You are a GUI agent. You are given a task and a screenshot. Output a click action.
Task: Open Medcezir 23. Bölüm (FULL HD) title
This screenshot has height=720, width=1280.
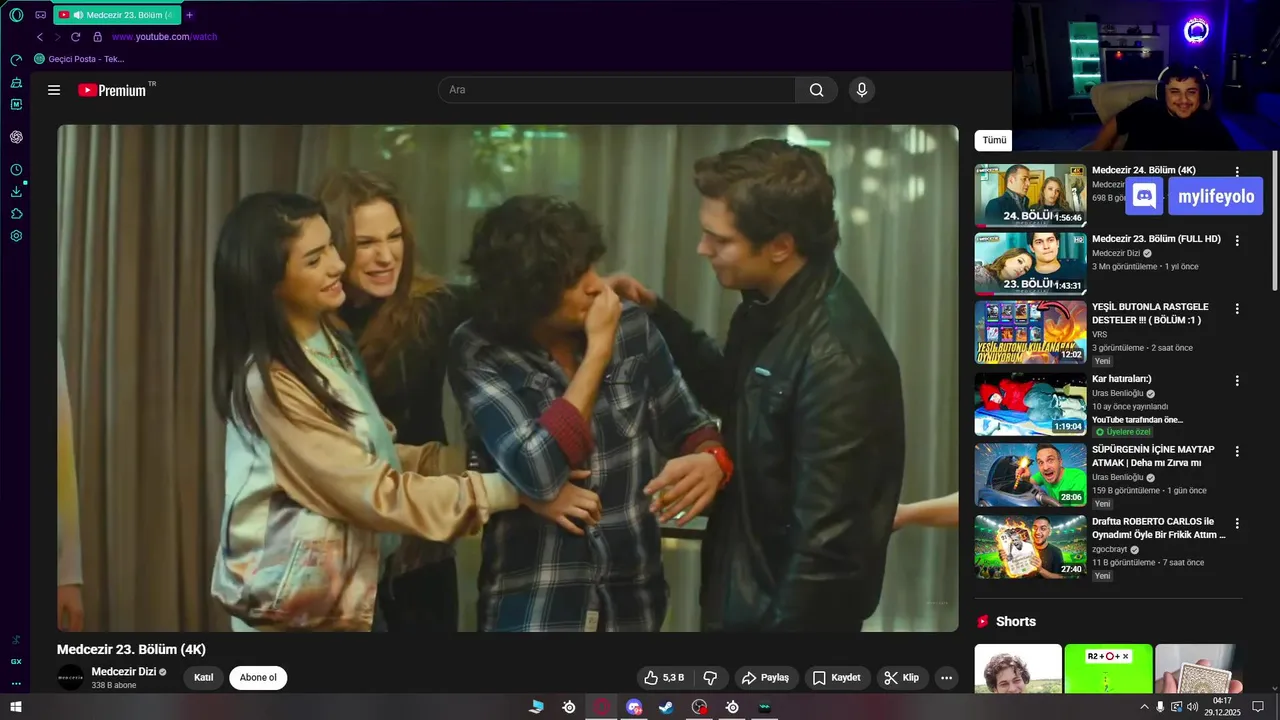1156,239
